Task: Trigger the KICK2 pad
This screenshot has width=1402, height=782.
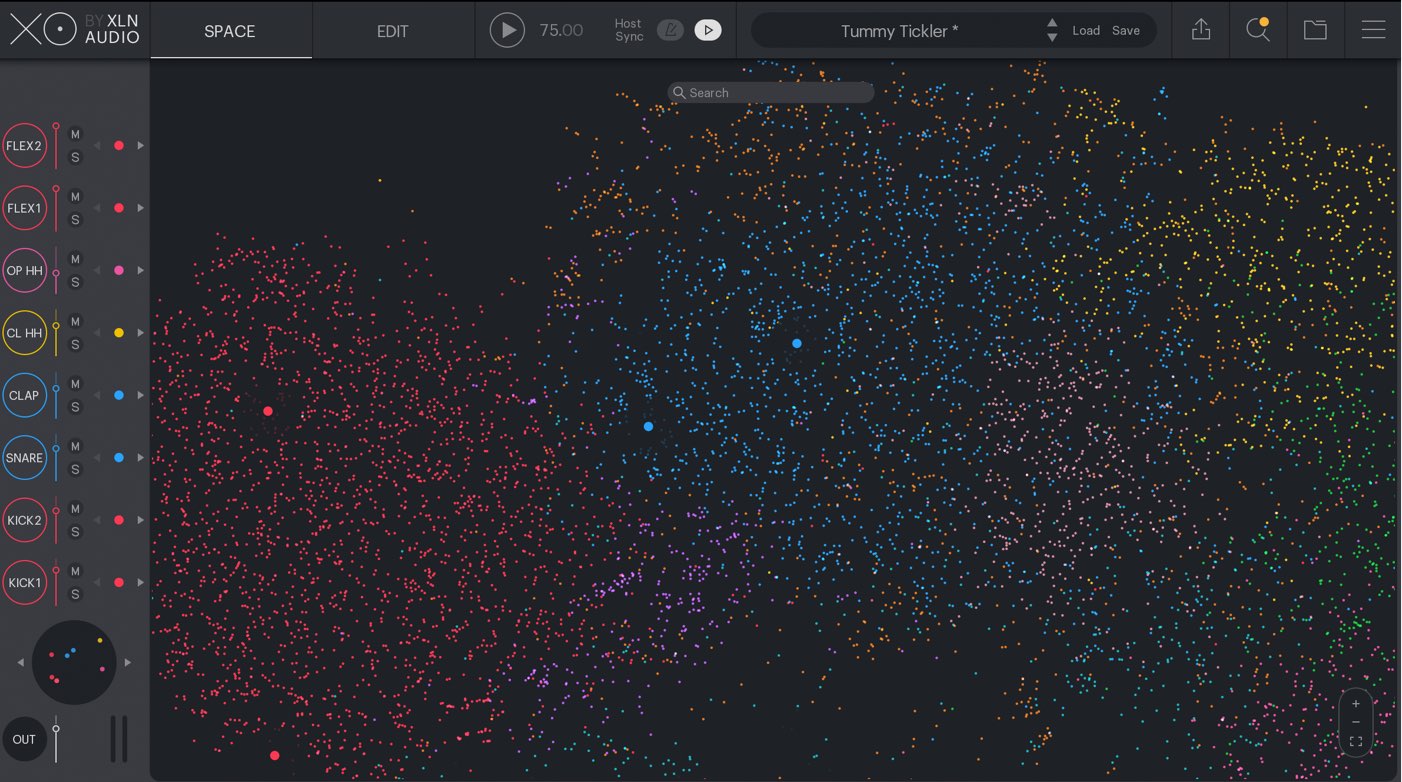Action: pos(24,520)
